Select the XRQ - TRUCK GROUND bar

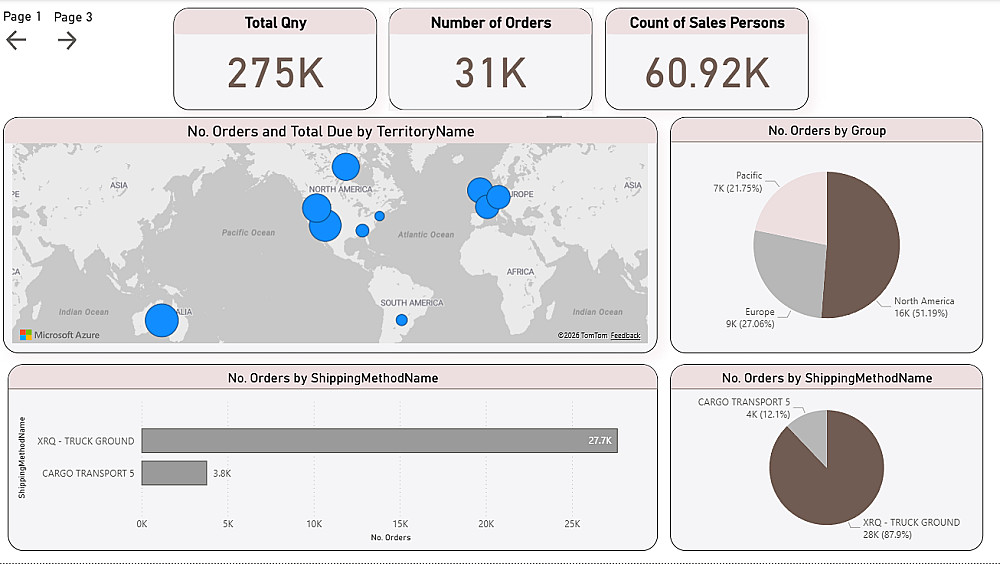[x=379, y=440]
